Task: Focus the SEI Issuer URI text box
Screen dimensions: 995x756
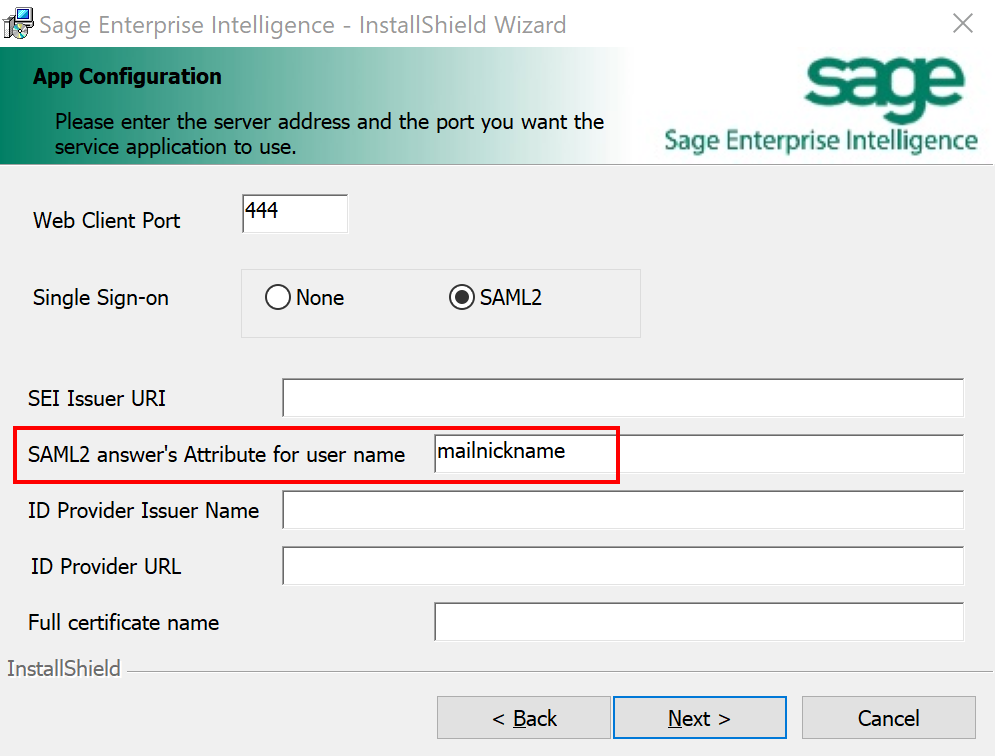Action: click(x=622, y=398)
